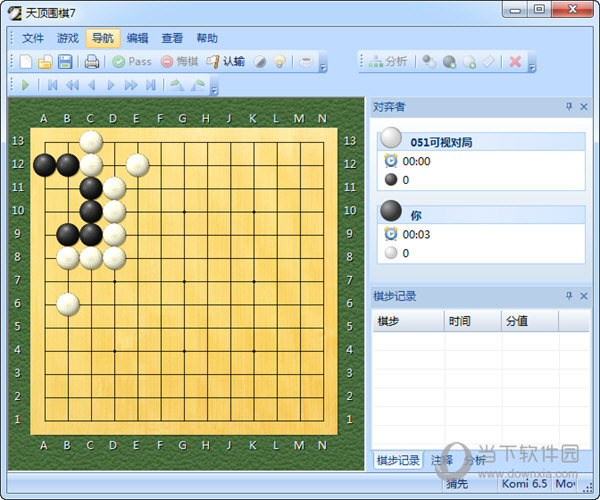The height and width of the screenshot is (500, 600).
Task: Click the red X delete icon
Action: 515,62
